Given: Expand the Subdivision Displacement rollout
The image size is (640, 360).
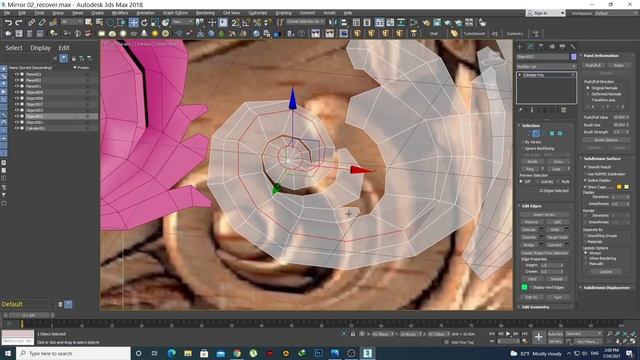Looking at the screenshot, I should pyautogui.click(x=607, y=288).
